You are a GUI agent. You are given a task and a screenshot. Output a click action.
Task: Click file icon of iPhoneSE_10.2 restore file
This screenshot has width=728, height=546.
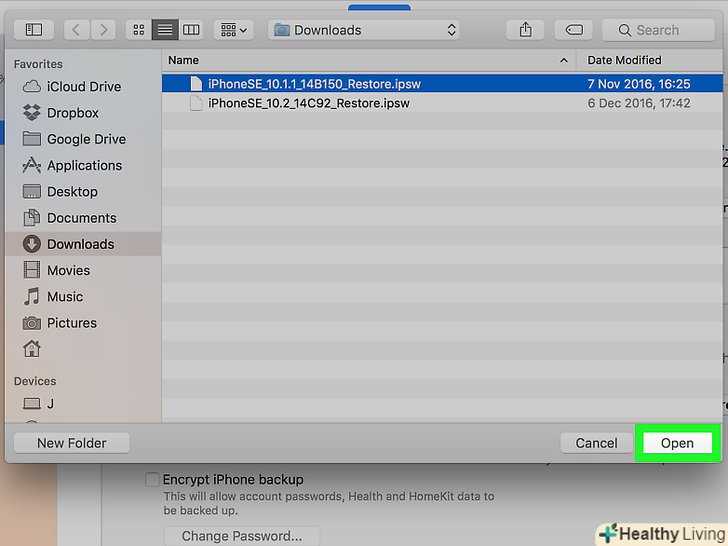(x=196, y=103)
